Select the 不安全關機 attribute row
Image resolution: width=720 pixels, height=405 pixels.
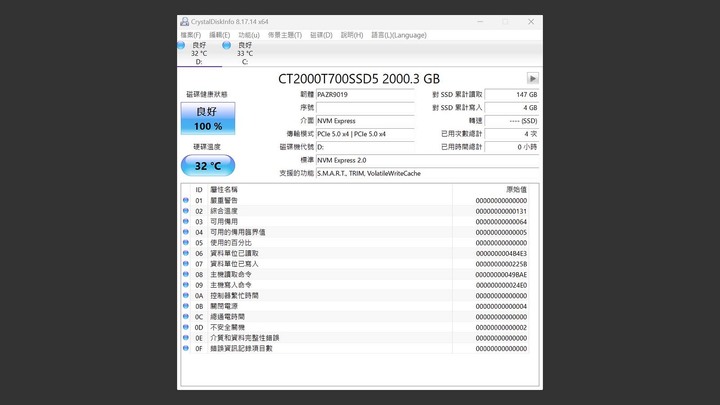[355, 327]
